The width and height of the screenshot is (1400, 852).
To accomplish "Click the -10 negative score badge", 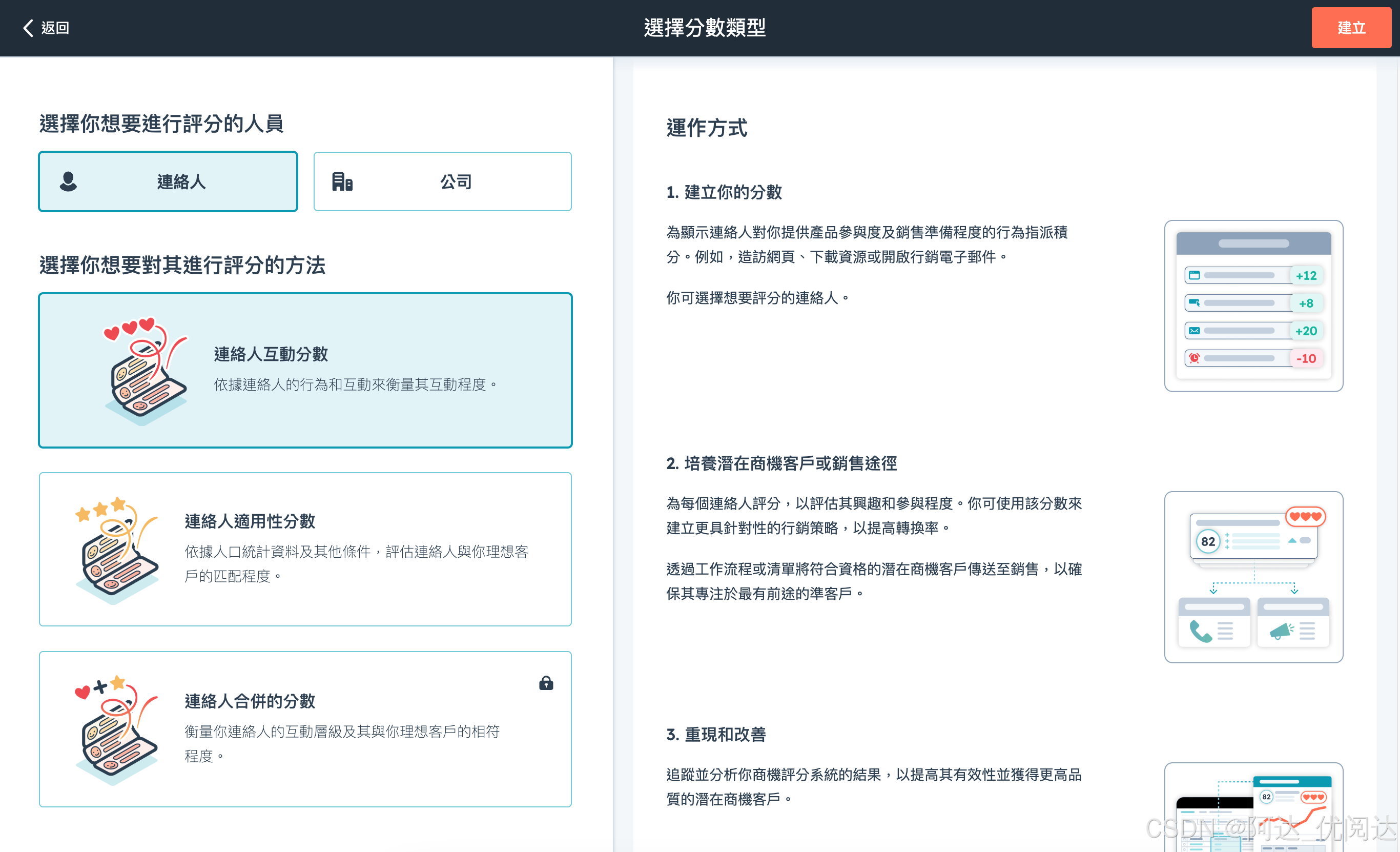I will tap(1306, 358).
